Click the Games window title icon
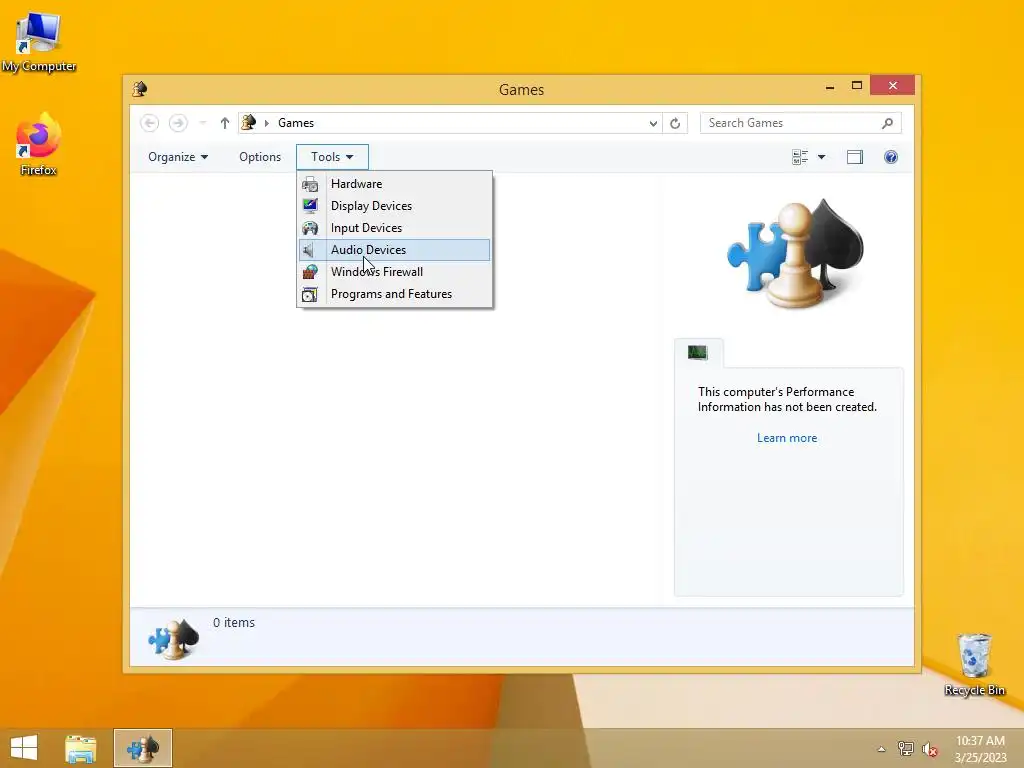Viewport: 1024px width, 768px height. pyautogui.click(x=140, y=89)
